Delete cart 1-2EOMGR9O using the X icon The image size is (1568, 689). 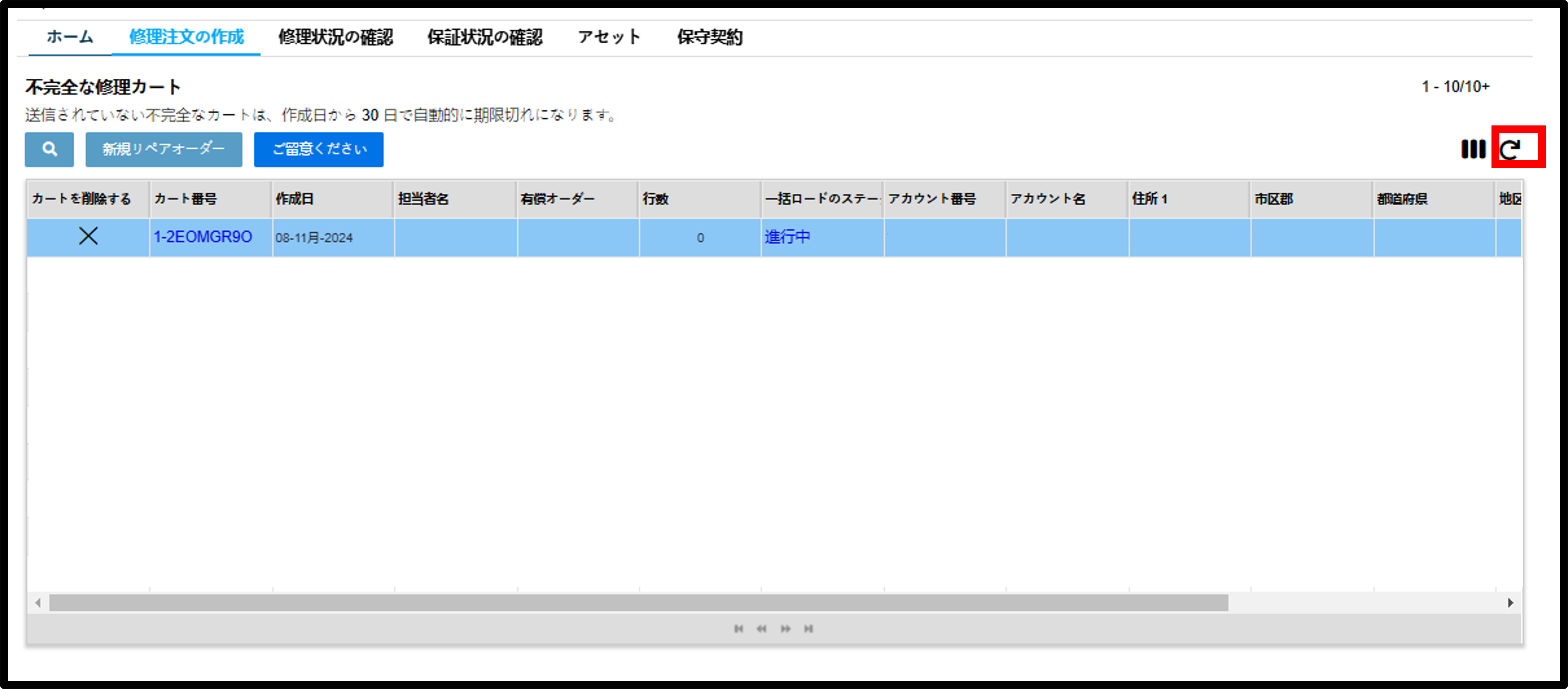click(88, 236)
